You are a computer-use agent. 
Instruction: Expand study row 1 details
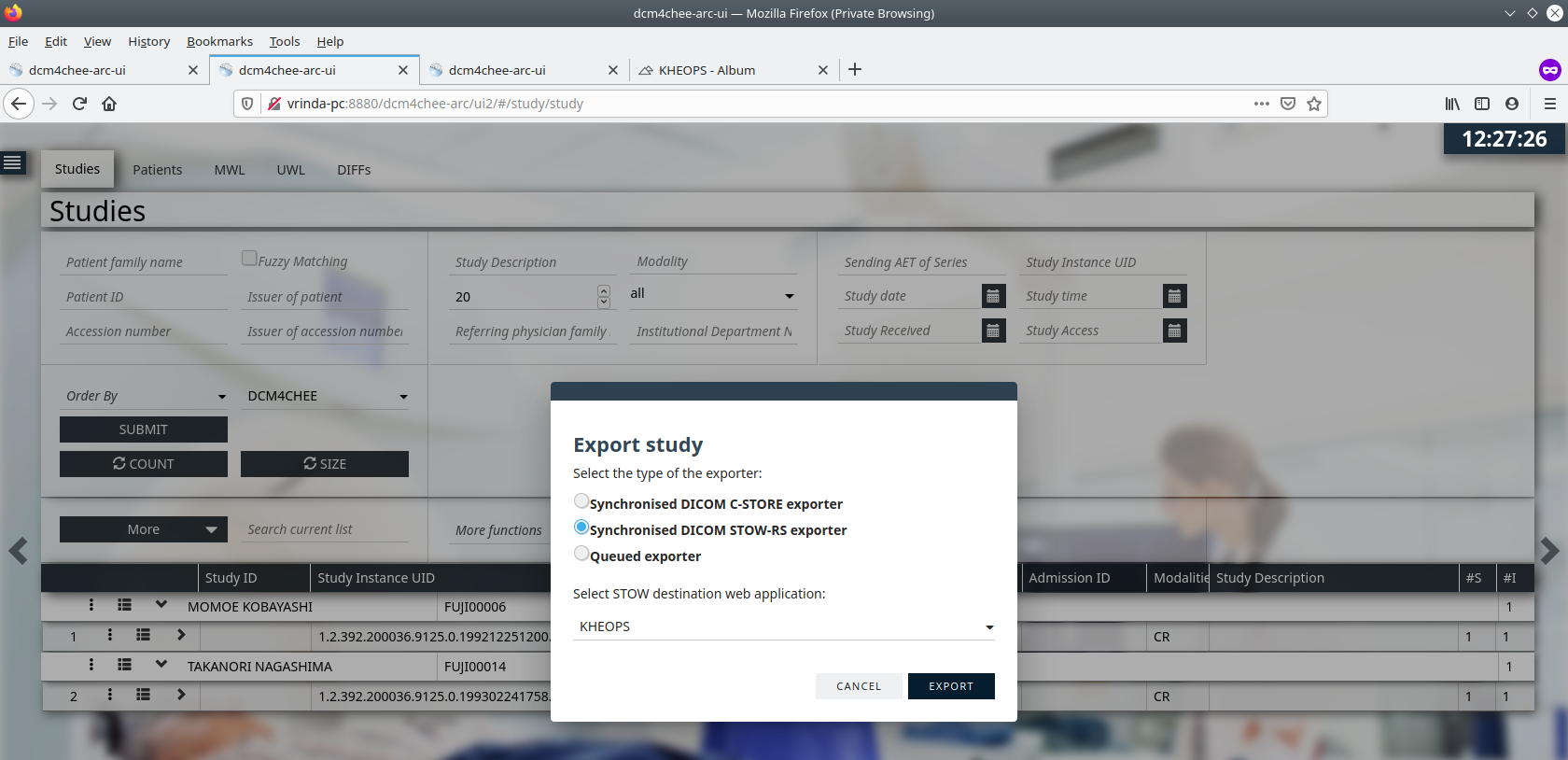(181, 635)
